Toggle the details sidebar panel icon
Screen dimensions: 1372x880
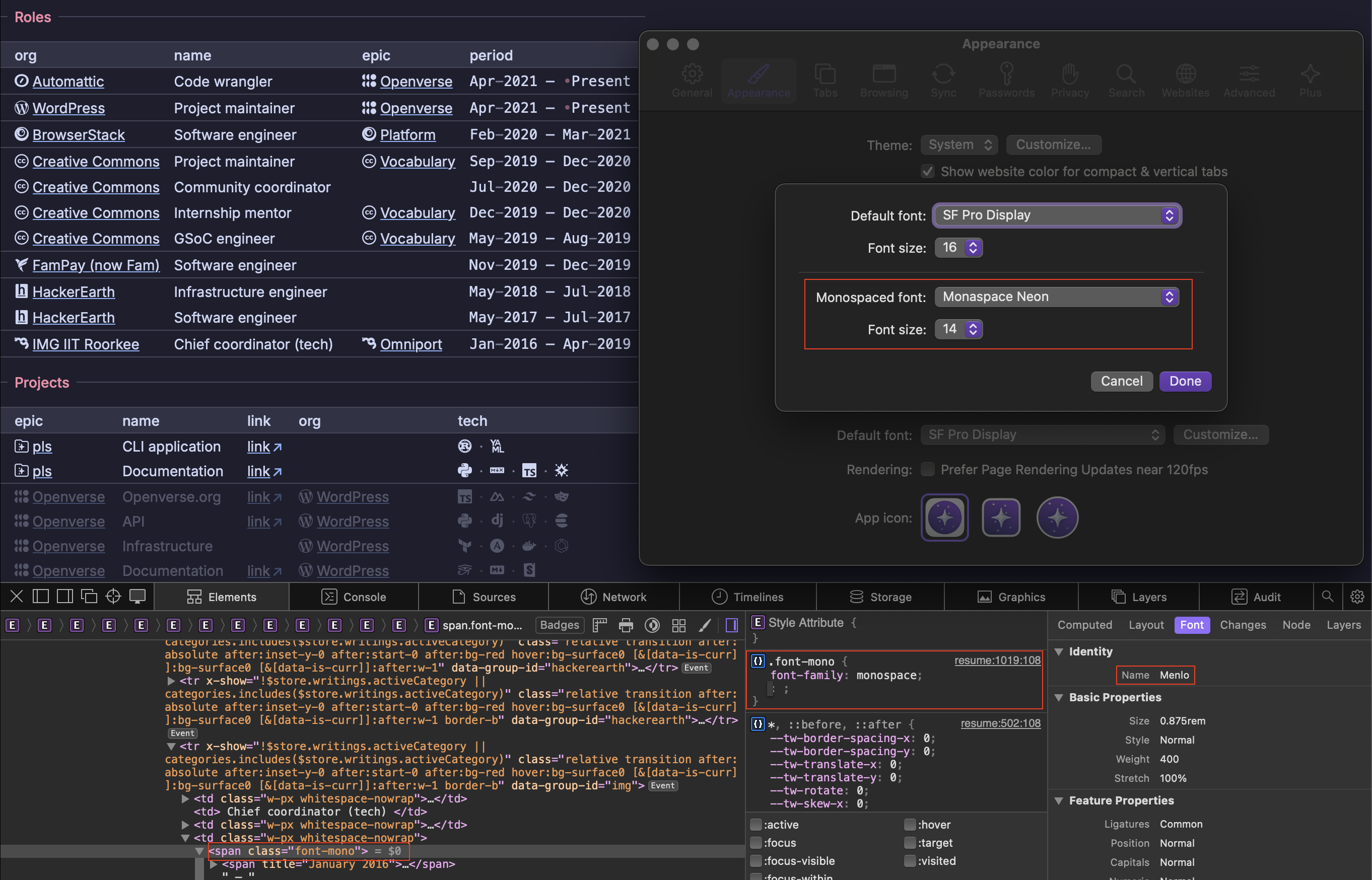[731, 625]
